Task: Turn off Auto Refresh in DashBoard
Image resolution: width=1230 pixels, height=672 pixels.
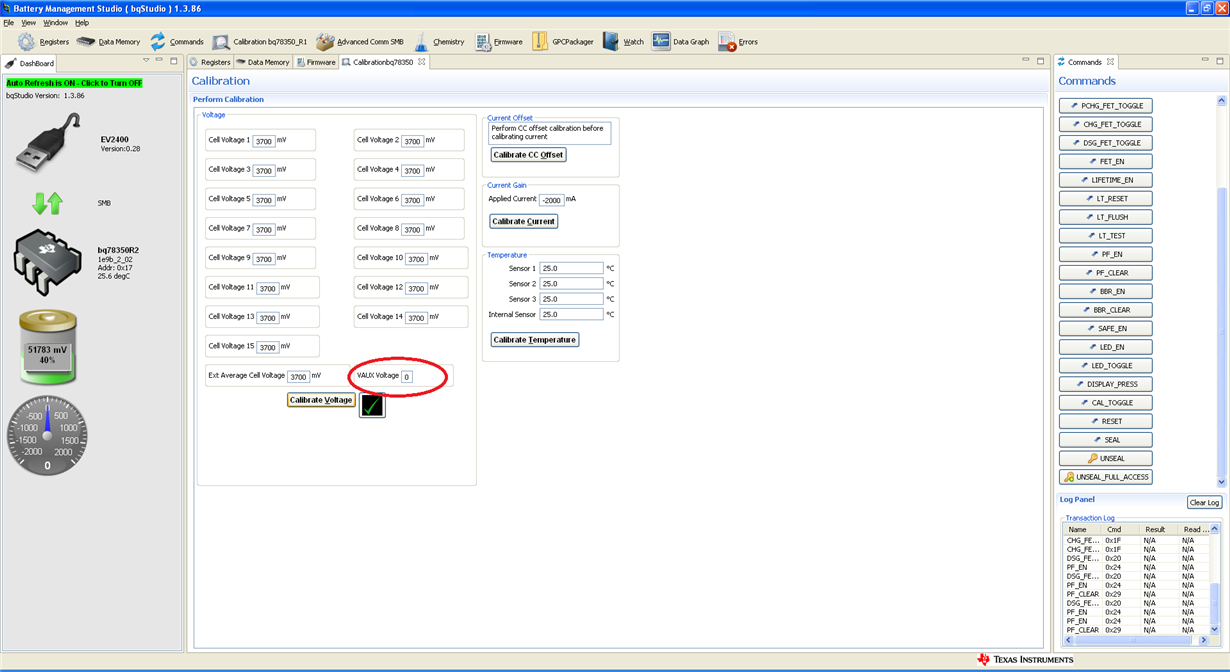Action: 75,83
